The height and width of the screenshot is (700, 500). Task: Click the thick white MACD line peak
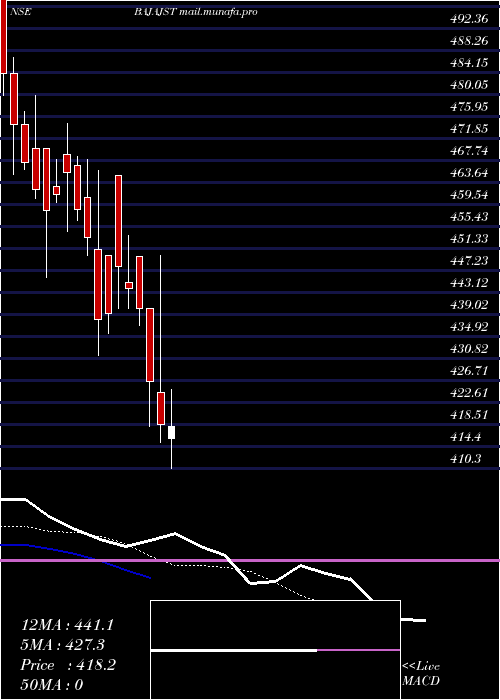(175, 533)
